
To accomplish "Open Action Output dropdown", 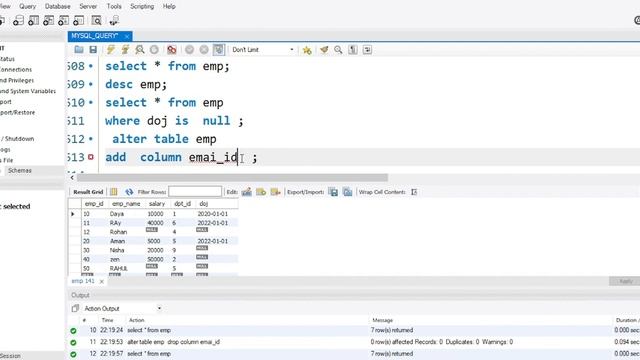I will click(x=122, y=309).
